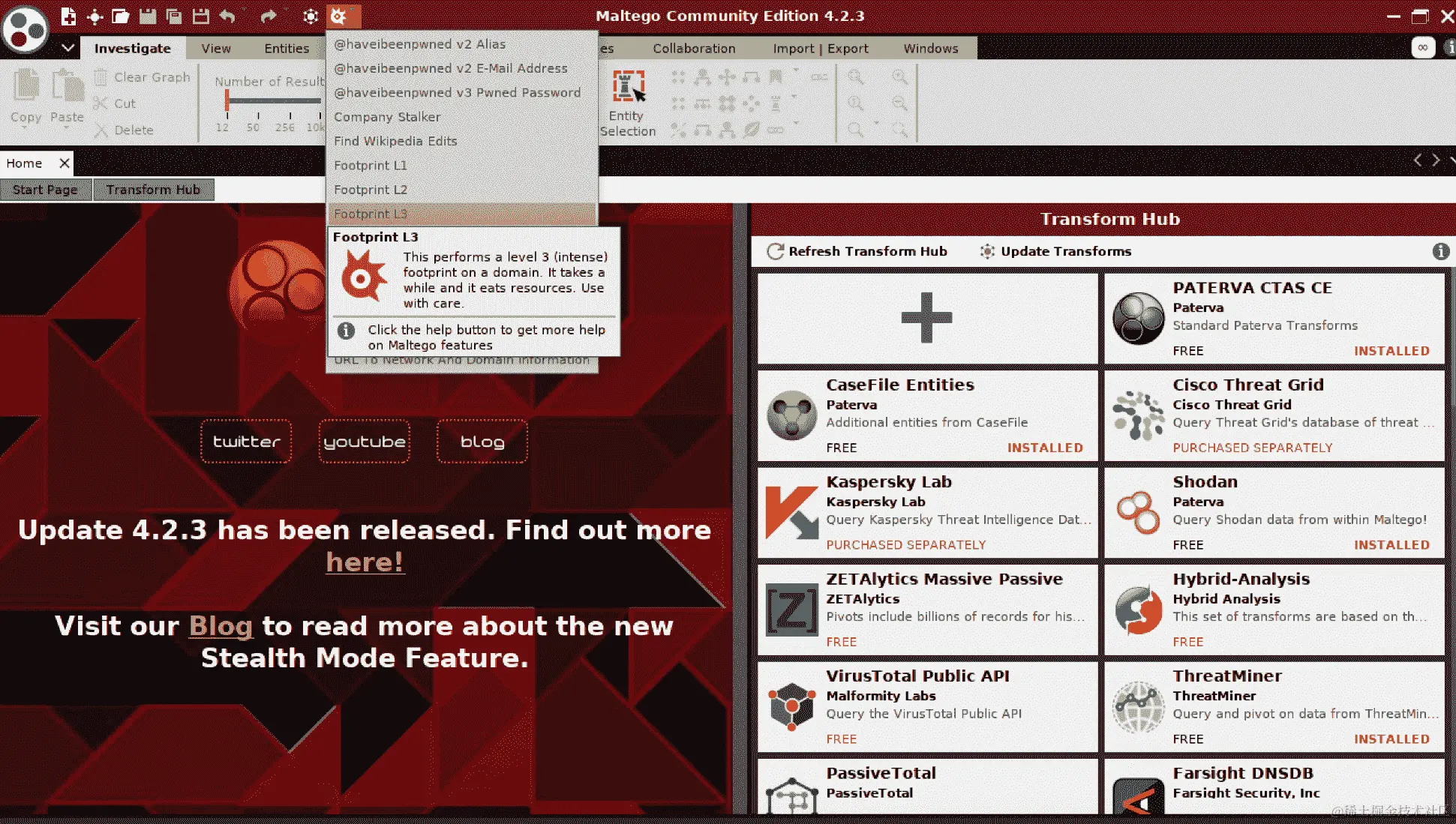Click the New Graph document icon
This screenshot has width=1456, height=824.
(68, 16)
